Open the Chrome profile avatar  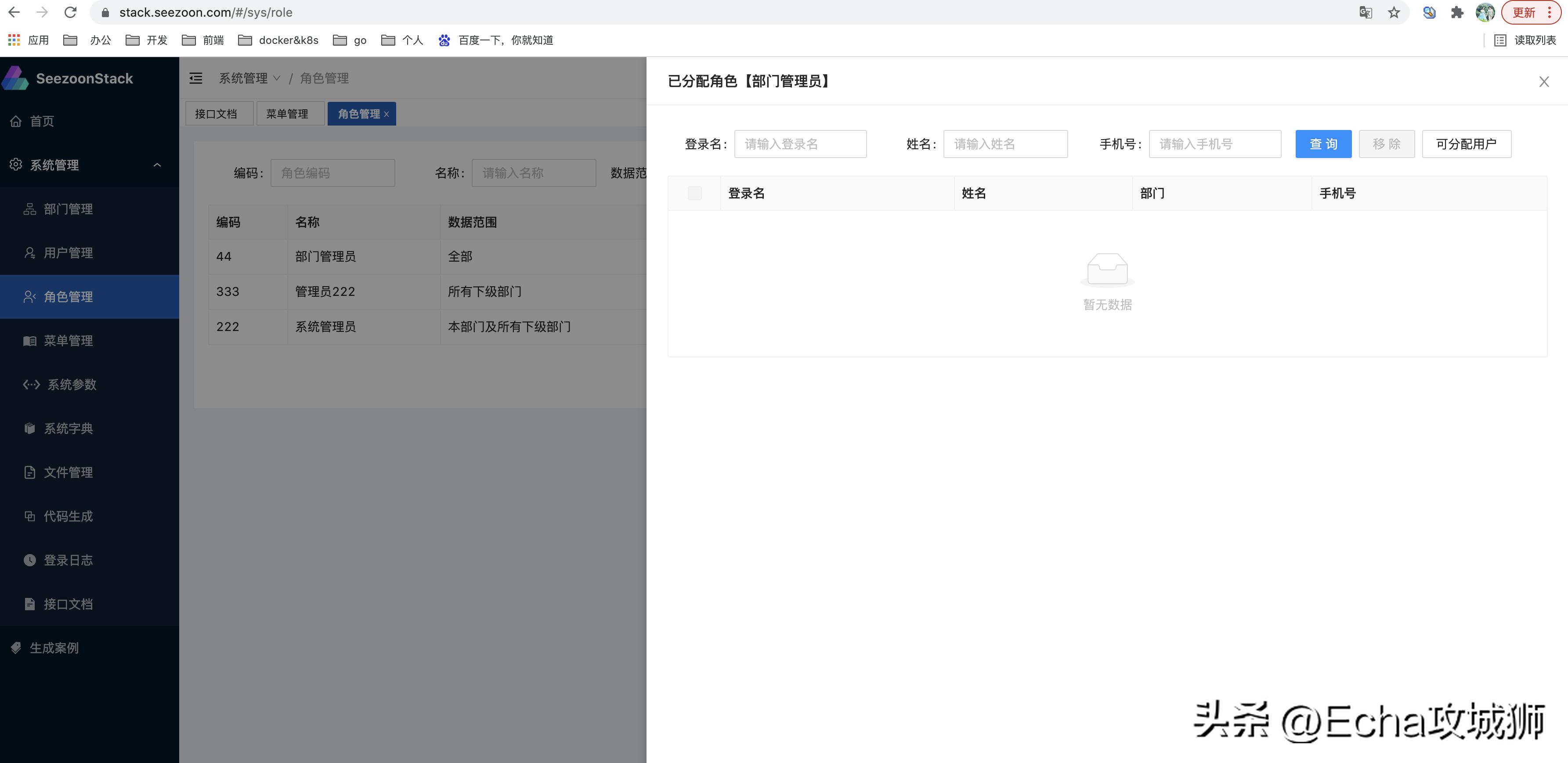click(1485, 12)
